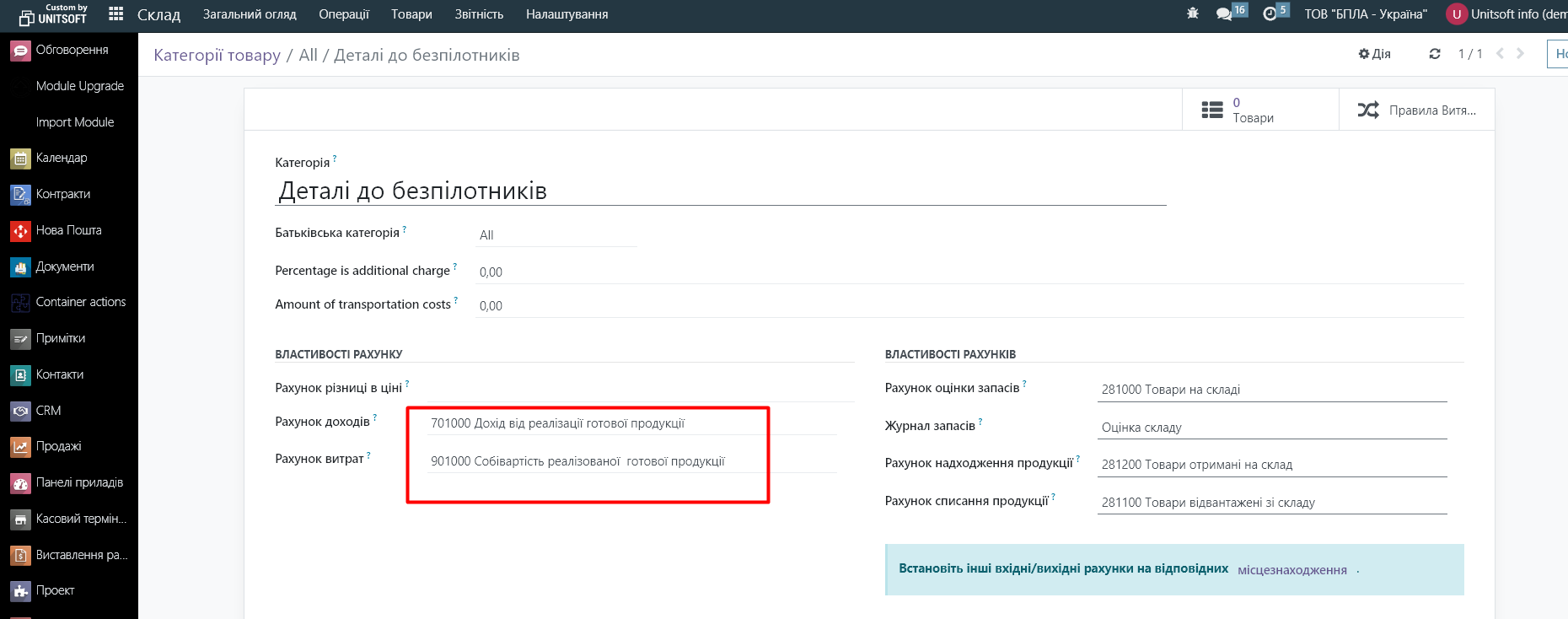Click the refresh record icon
1568x619 pixels.
coord(1434,54)
